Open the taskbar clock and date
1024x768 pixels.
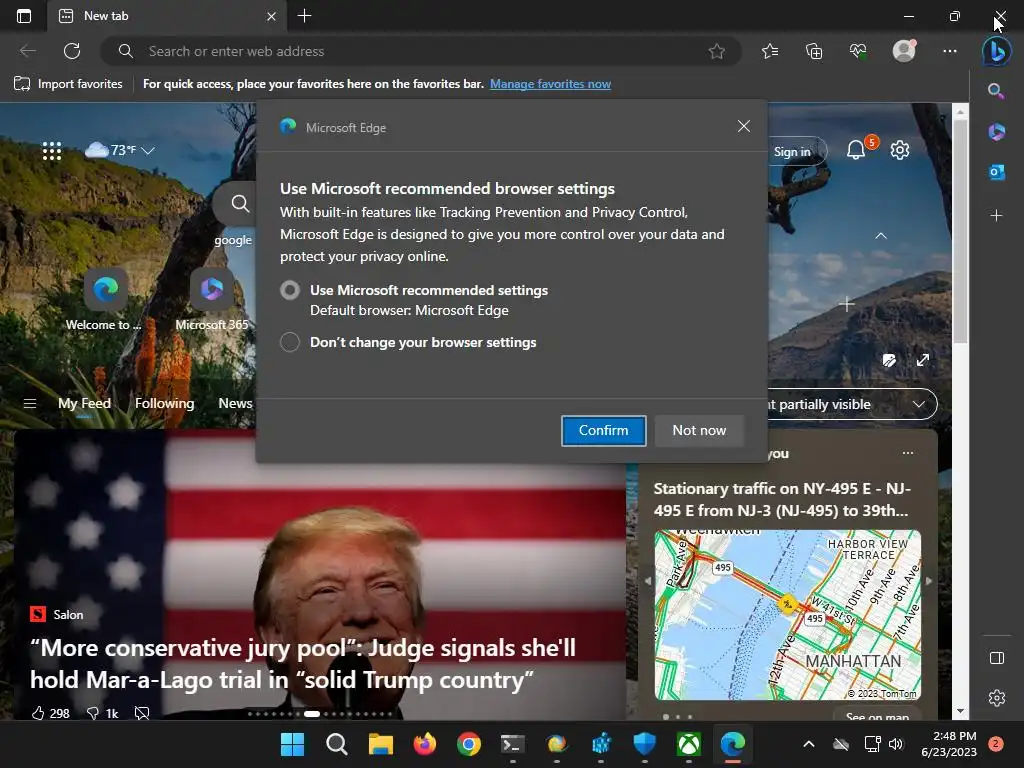point(949,744)
